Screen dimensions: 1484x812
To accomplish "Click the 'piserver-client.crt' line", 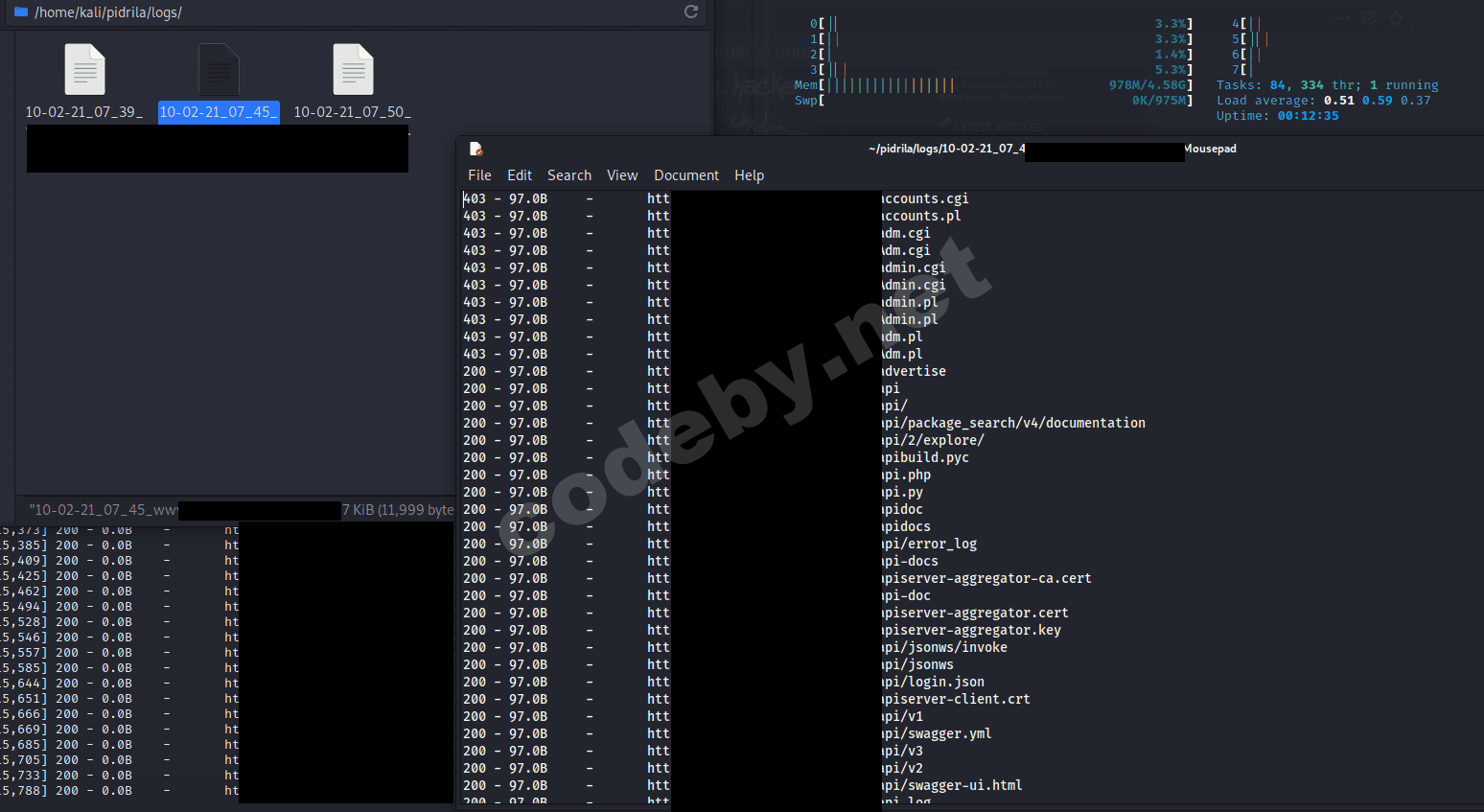I will (x=746, y=699).
